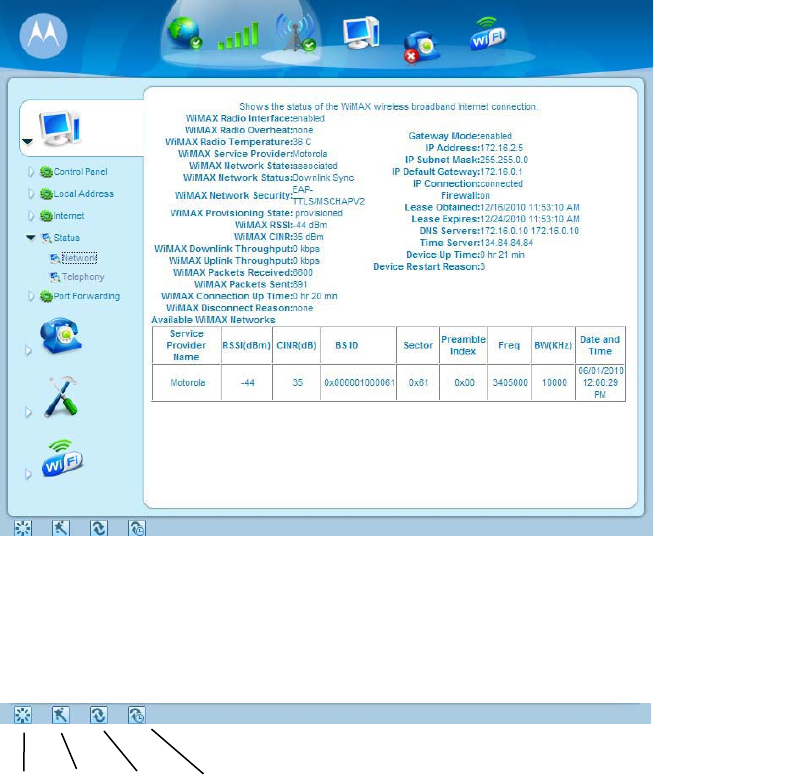Open the Port Forwarding menu item
This screenshot has height=775, width=793.
86,296
